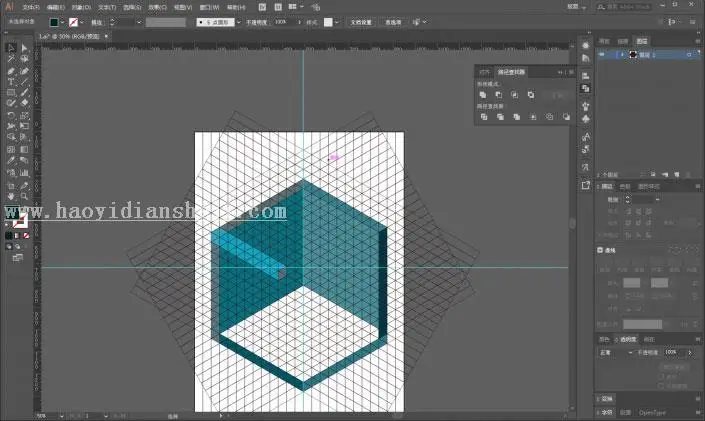Open Pathfinder panel icon in dock
The image size is (705, 421).
click(585, 89)
